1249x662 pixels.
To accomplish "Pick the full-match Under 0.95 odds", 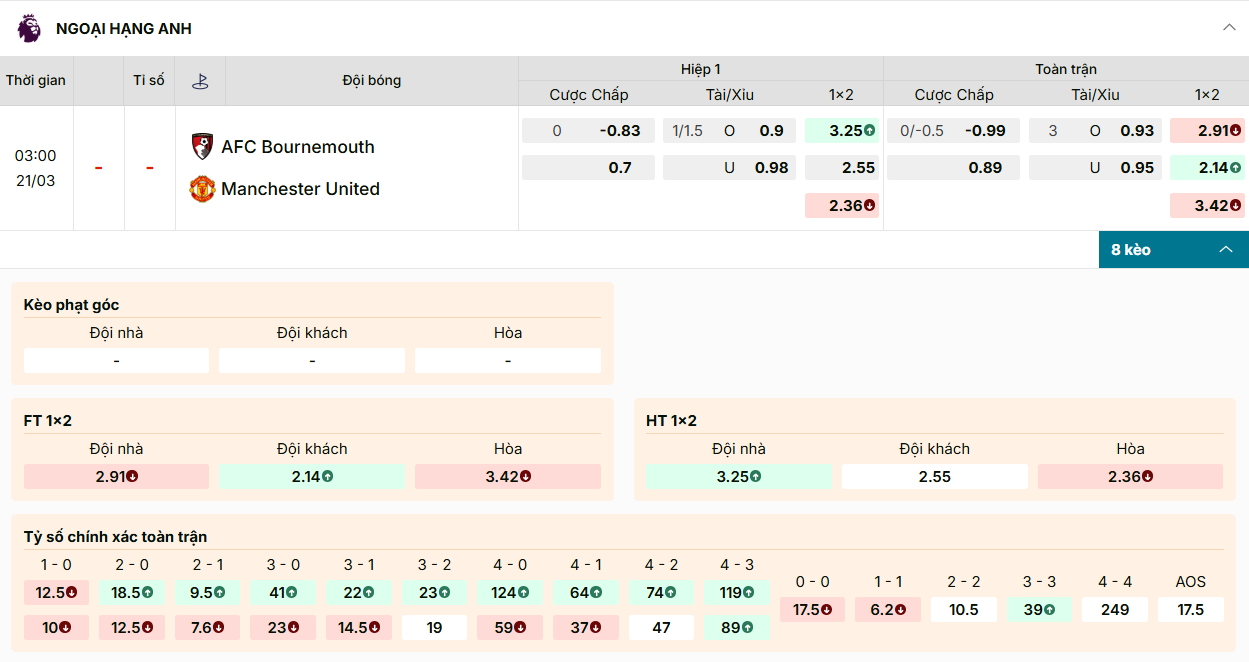I will 1137,168.
